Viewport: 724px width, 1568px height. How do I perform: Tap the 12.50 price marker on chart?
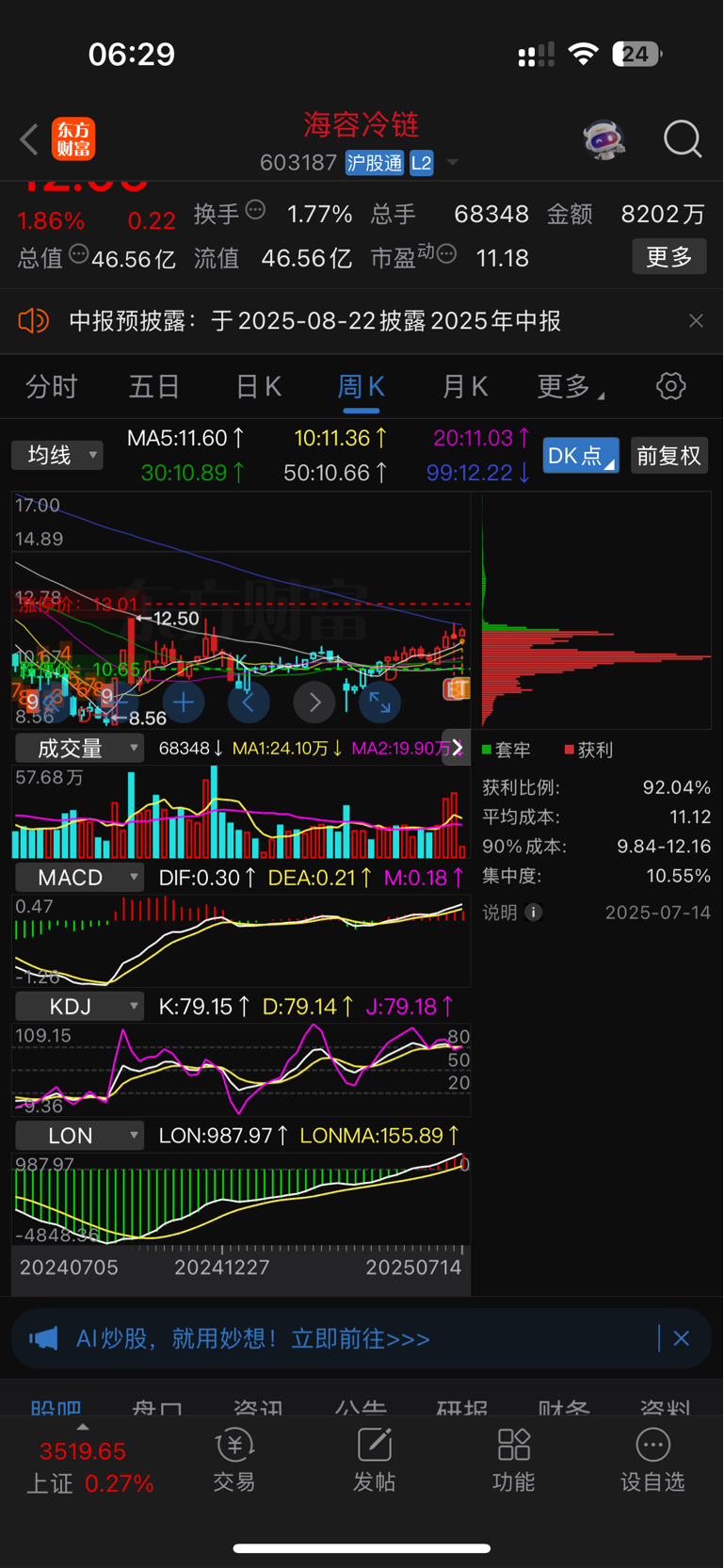[x=176, y=619]
